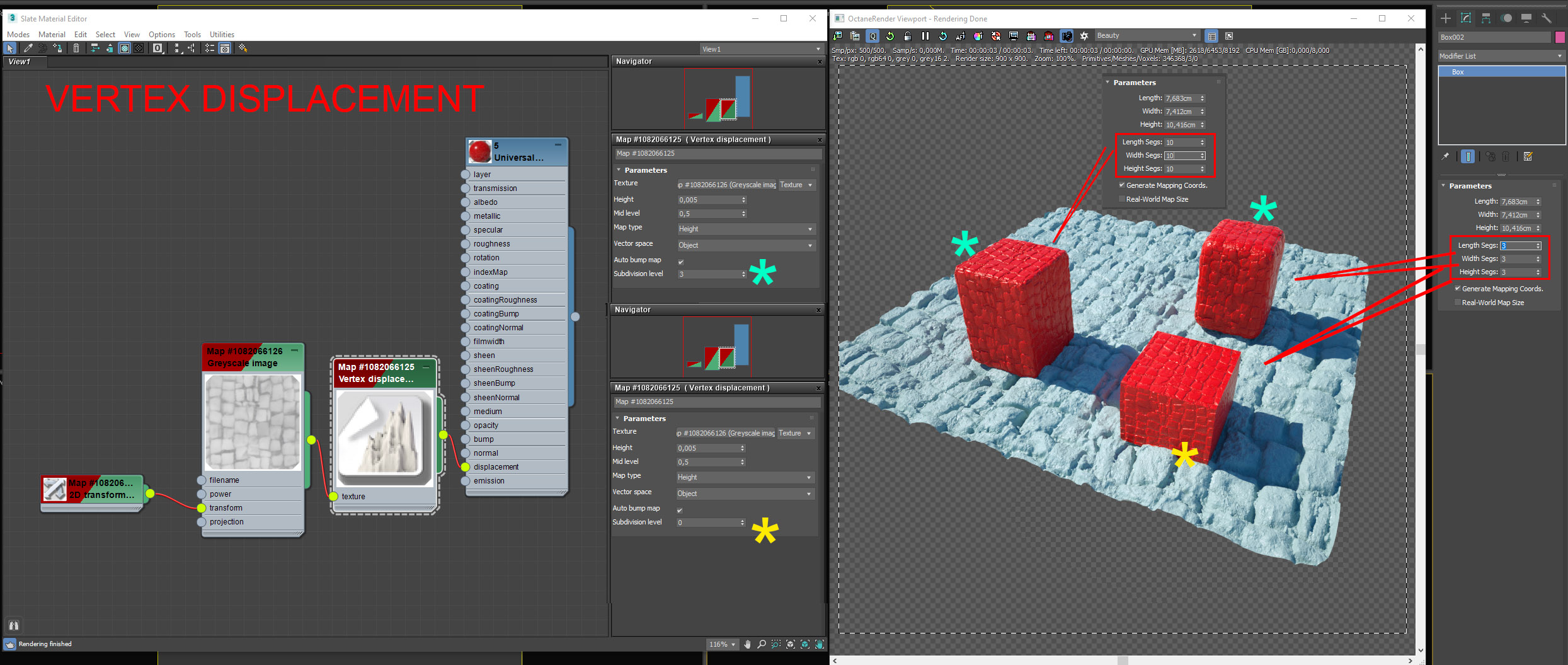
Task: Click the Move Children icon in Slate toolbar
Action: 94,49
